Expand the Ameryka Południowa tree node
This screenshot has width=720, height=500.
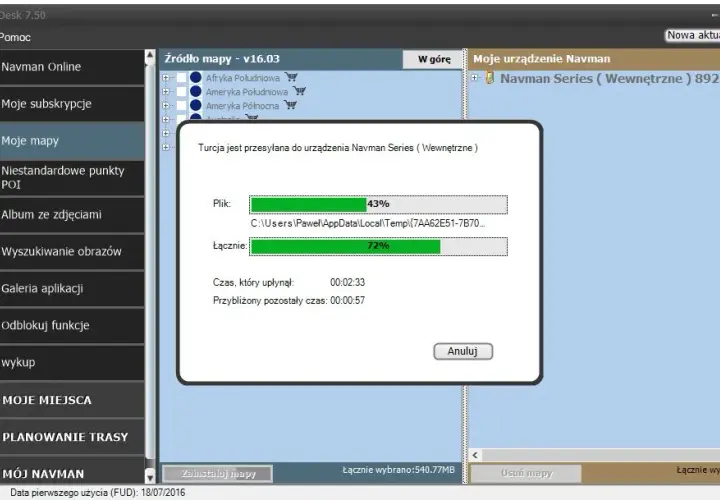pyautogui.click(x=166, y=92)
